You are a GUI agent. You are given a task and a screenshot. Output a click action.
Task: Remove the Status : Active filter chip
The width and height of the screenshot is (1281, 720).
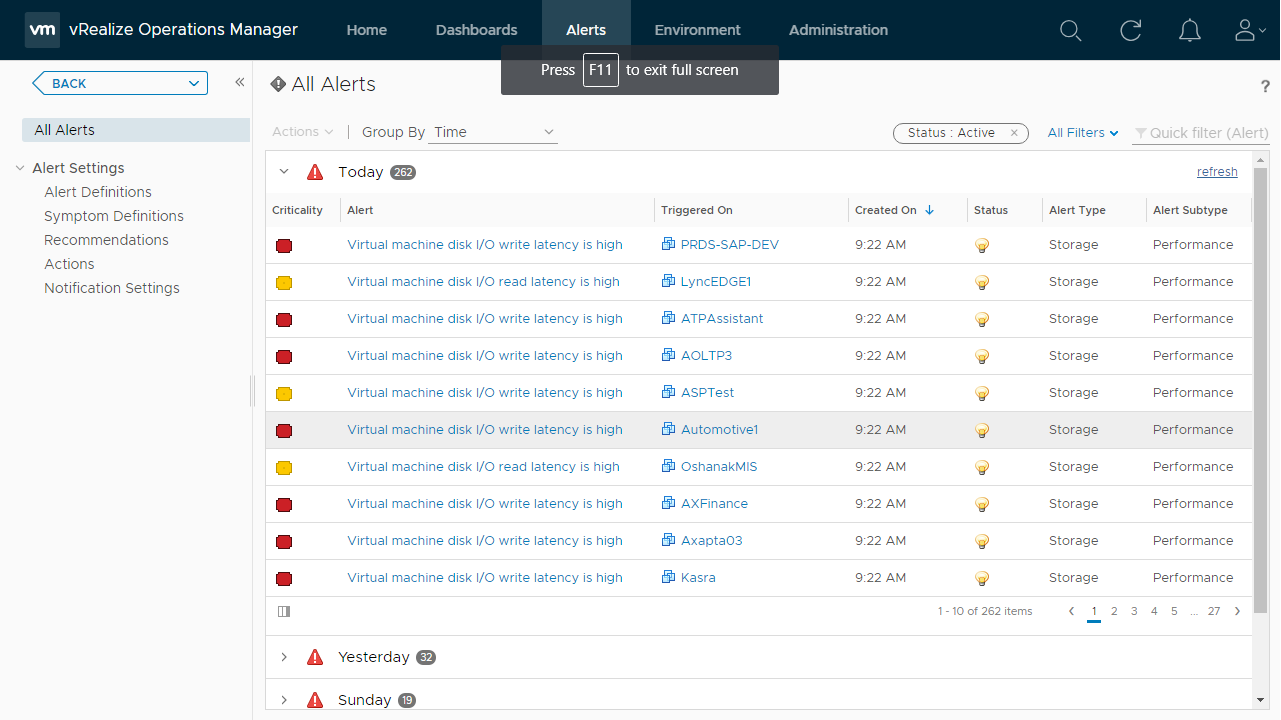[1014, 133]
